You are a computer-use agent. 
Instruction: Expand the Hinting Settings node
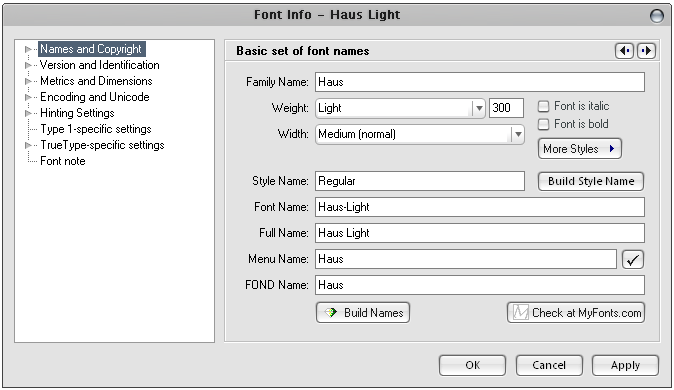tap(28, 113)
